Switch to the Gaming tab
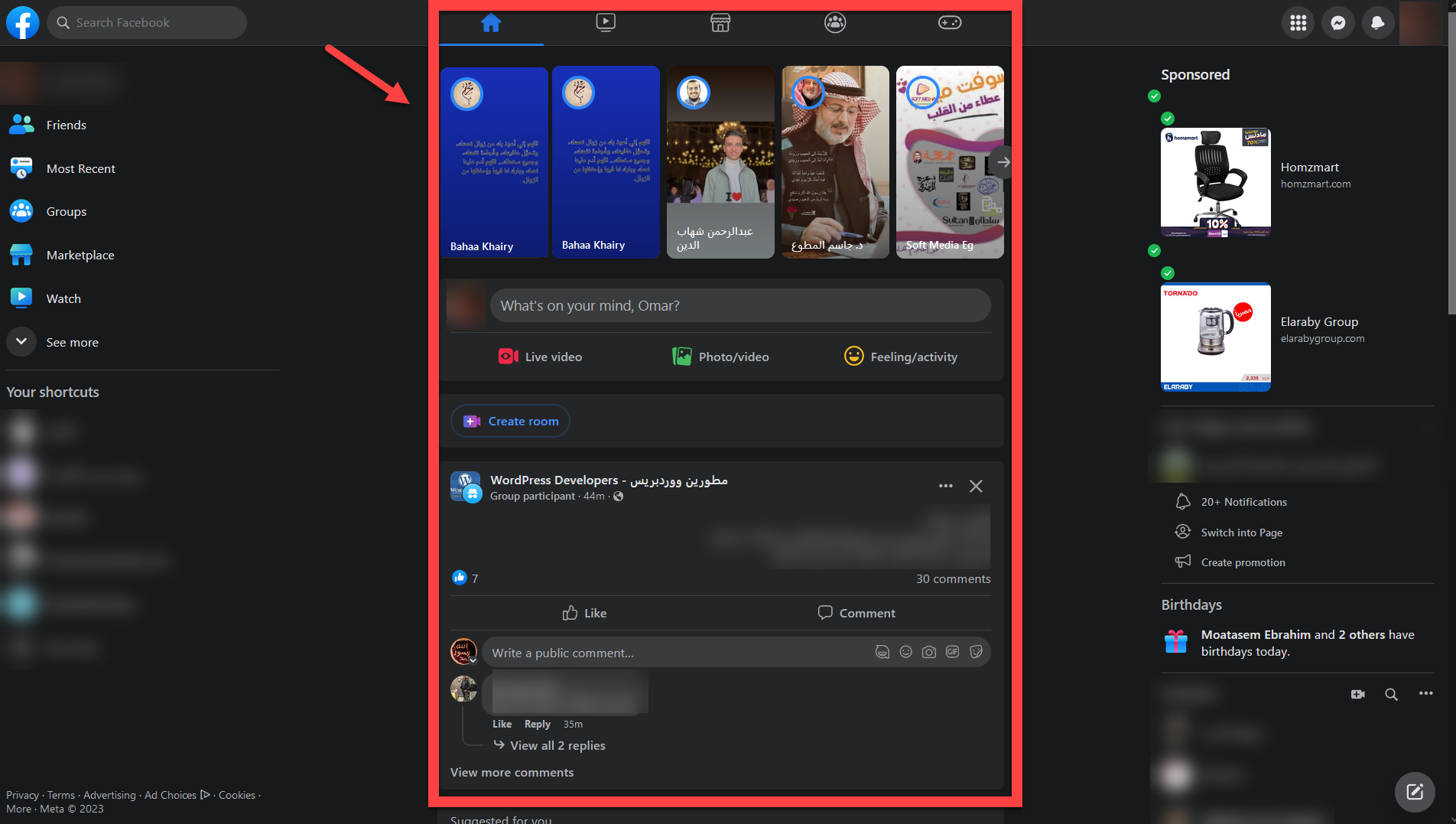The image size is (1456, 824). point(949,23)
